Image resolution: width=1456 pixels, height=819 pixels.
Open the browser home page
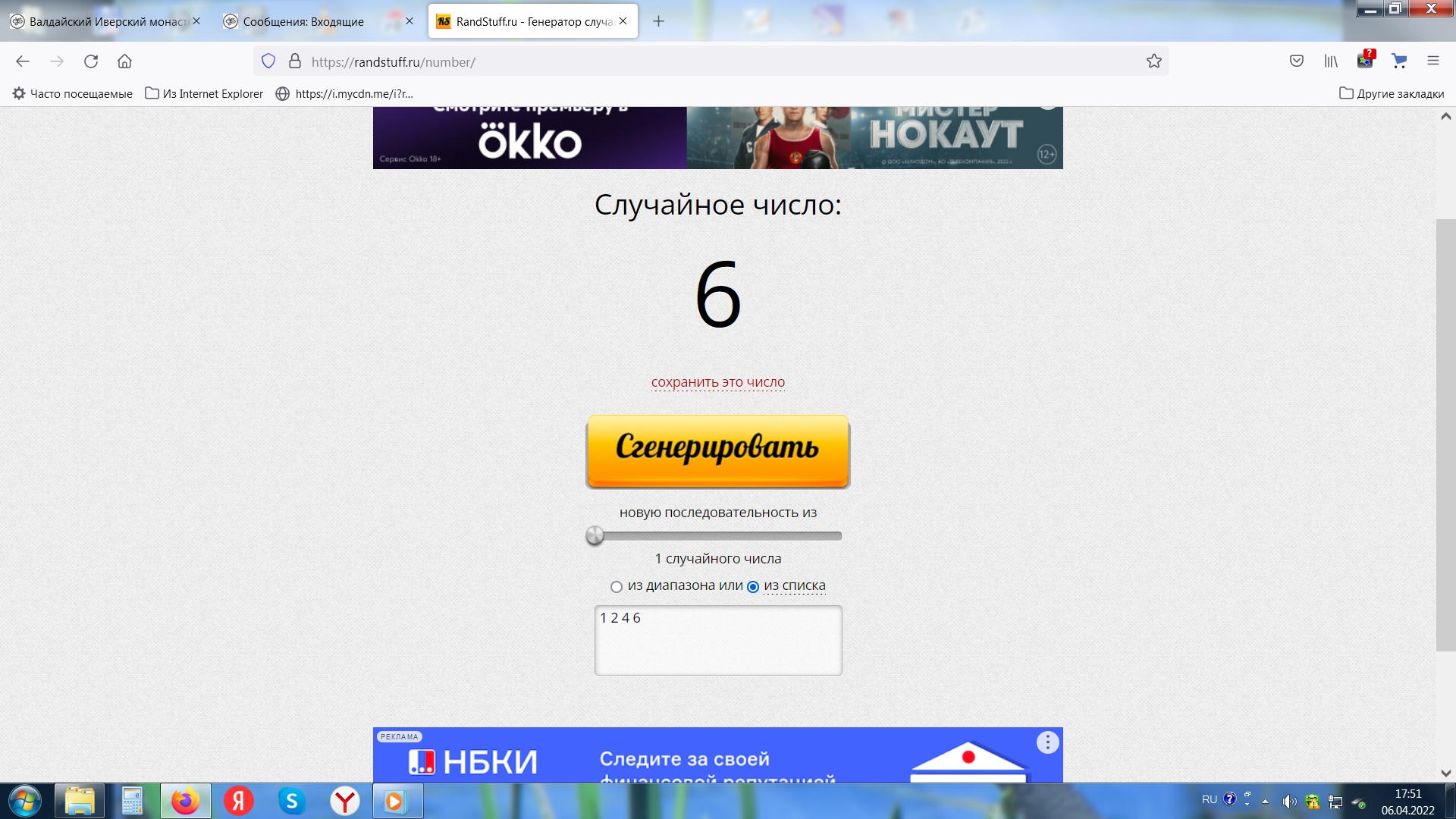click(x=124, y=61)
